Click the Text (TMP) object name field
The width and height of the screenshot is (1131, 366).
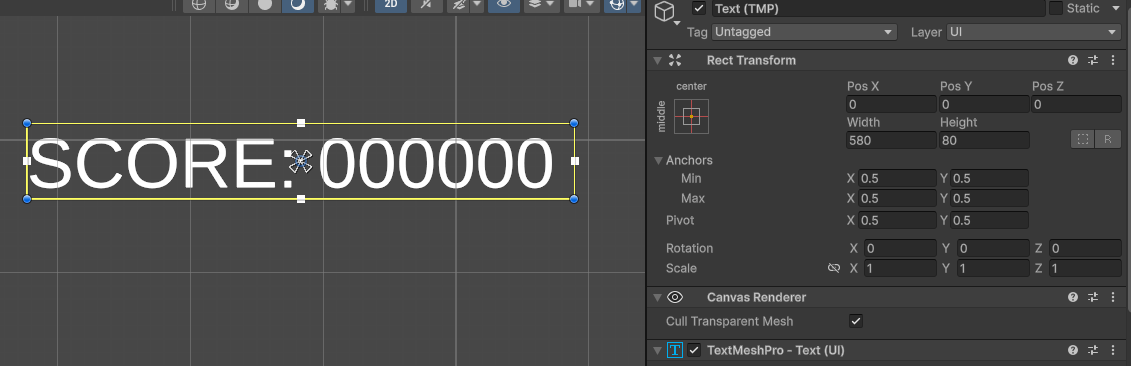[x=879, y=9]
